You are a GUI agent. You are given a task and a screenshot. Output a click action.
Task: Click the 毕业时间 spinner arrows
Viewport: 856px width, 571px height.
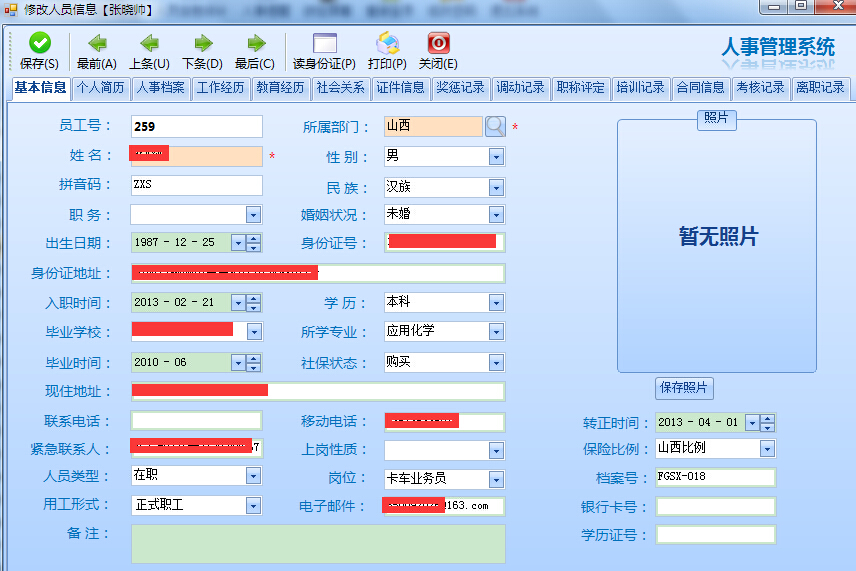pyautogui.click(x=253, y=363)
